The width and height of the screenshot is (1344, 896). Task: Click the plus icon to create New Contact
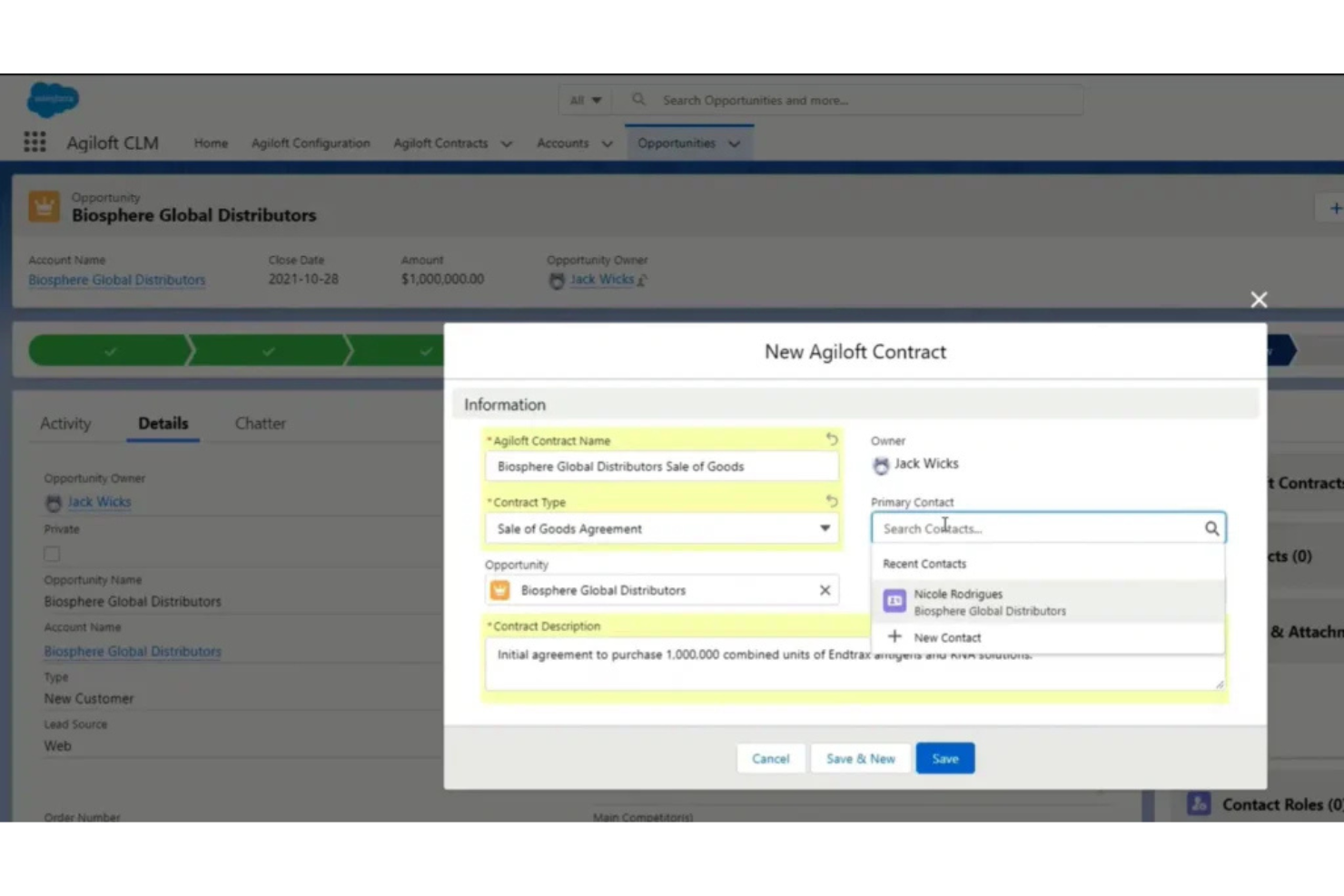(894, 636)
